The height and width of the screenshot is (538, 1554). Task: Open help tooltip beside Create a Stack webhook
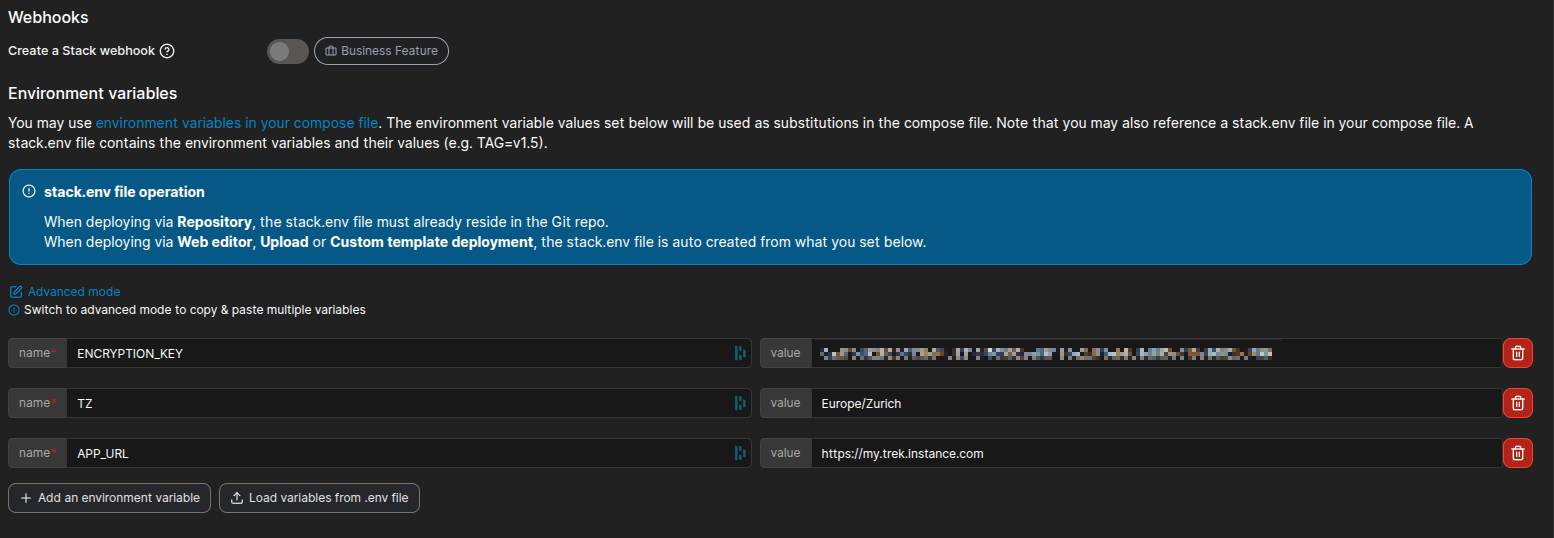167,51
